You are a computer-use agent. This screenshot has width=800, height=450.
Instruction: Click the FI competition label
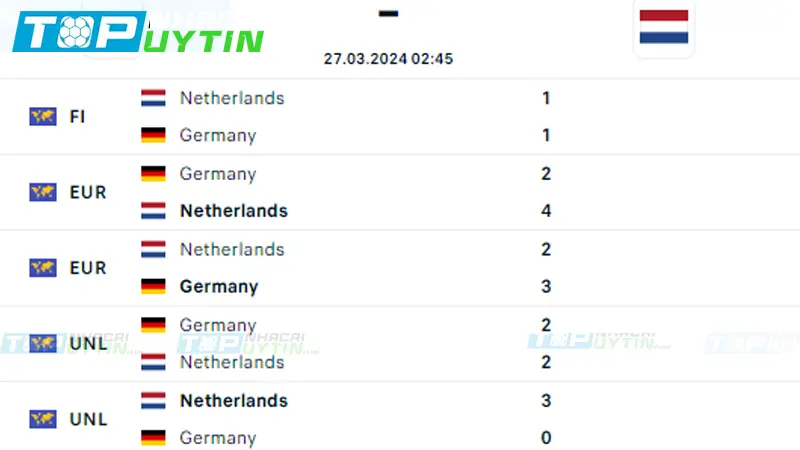(x=77, y=116)
